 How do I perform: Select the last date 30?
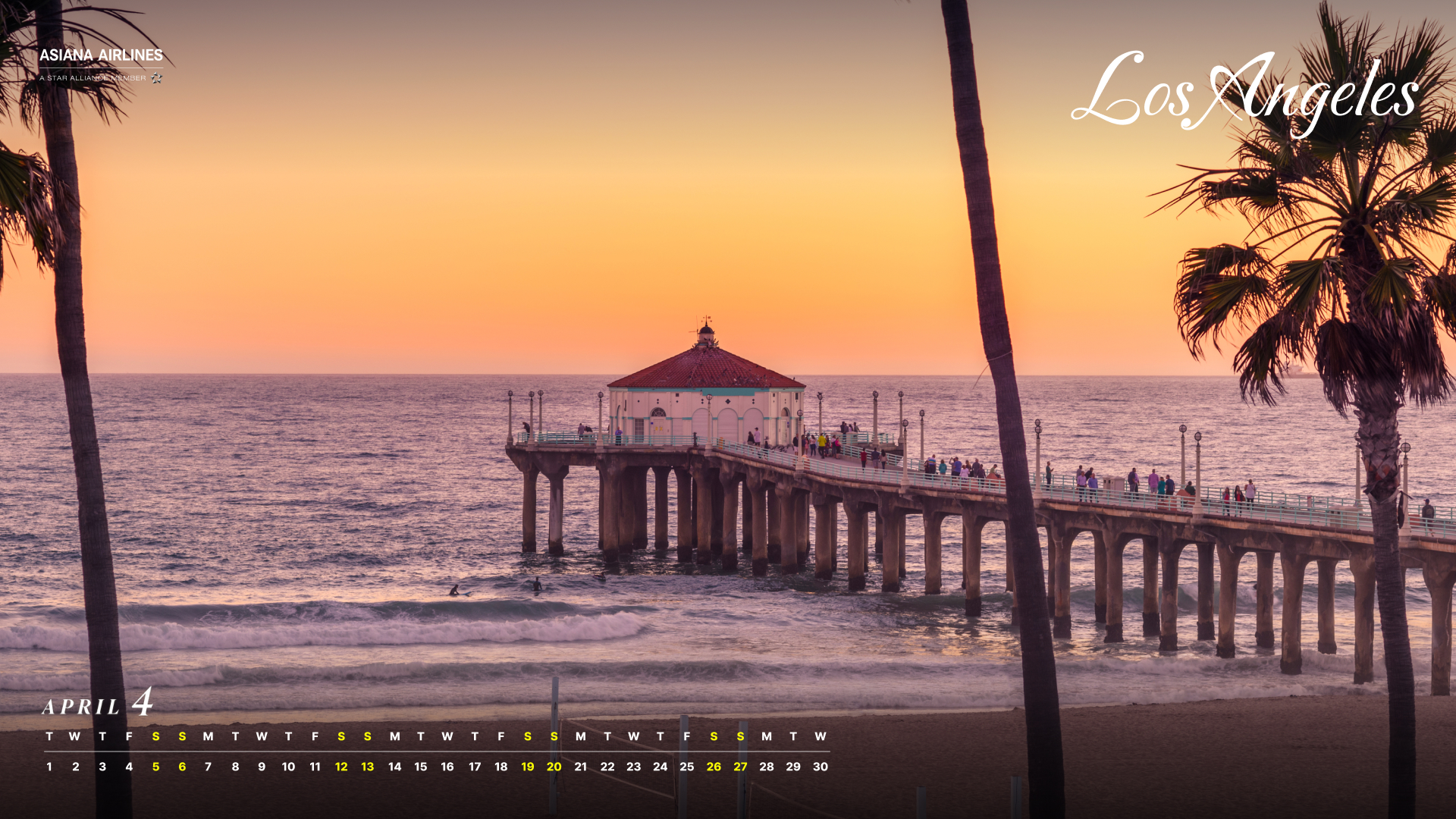point(821,767)
